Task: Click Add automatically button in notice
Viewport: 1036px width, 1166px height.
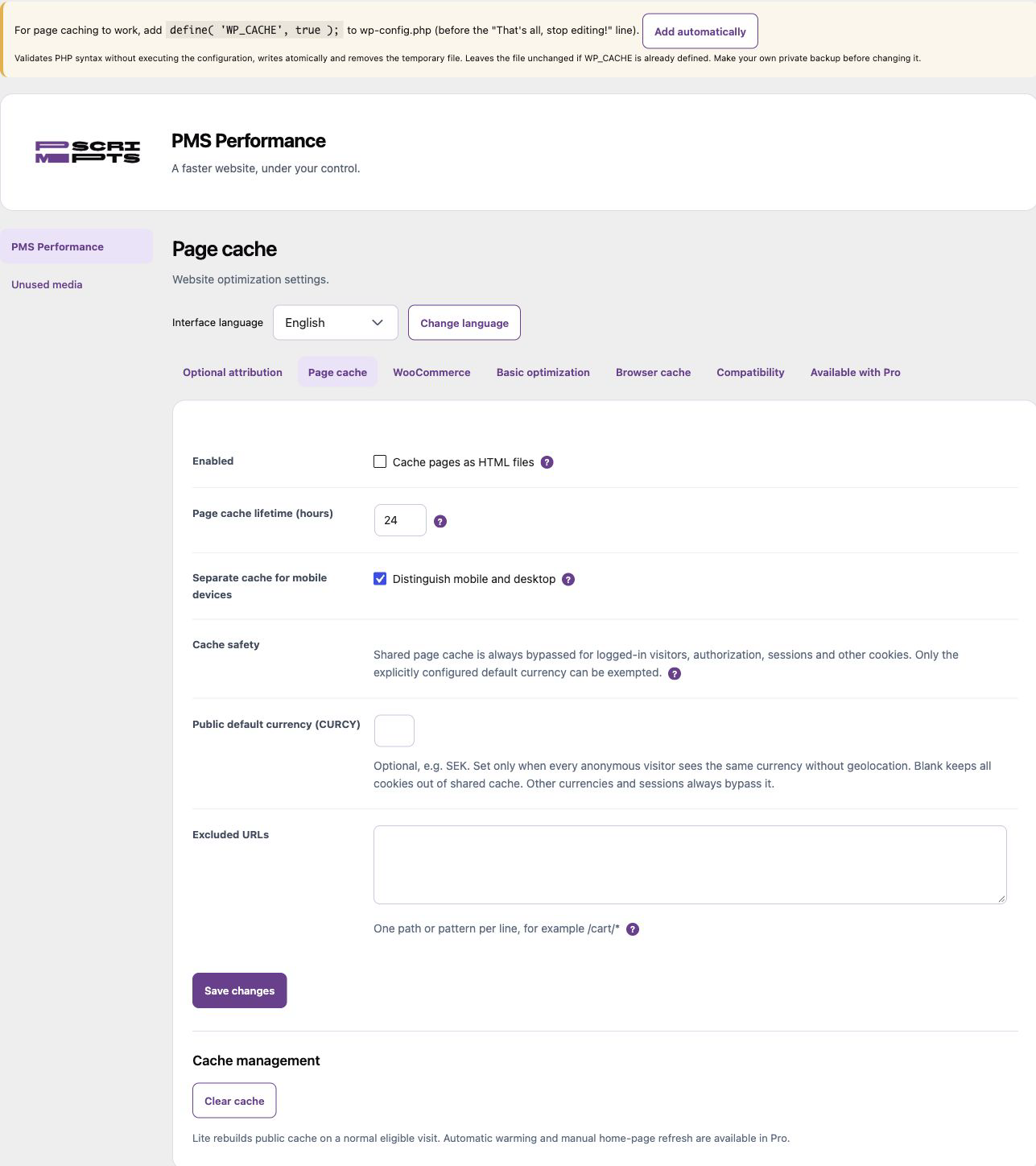Action: click(700, 31)
